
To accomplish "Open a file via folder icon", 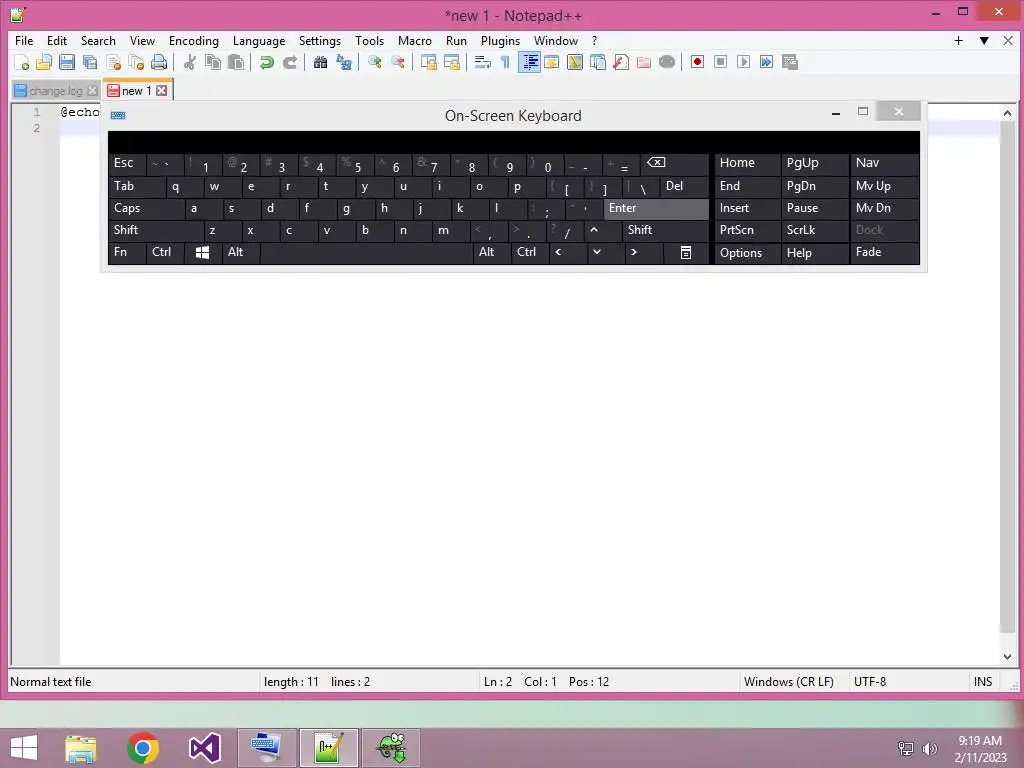I will coord(44,62).
